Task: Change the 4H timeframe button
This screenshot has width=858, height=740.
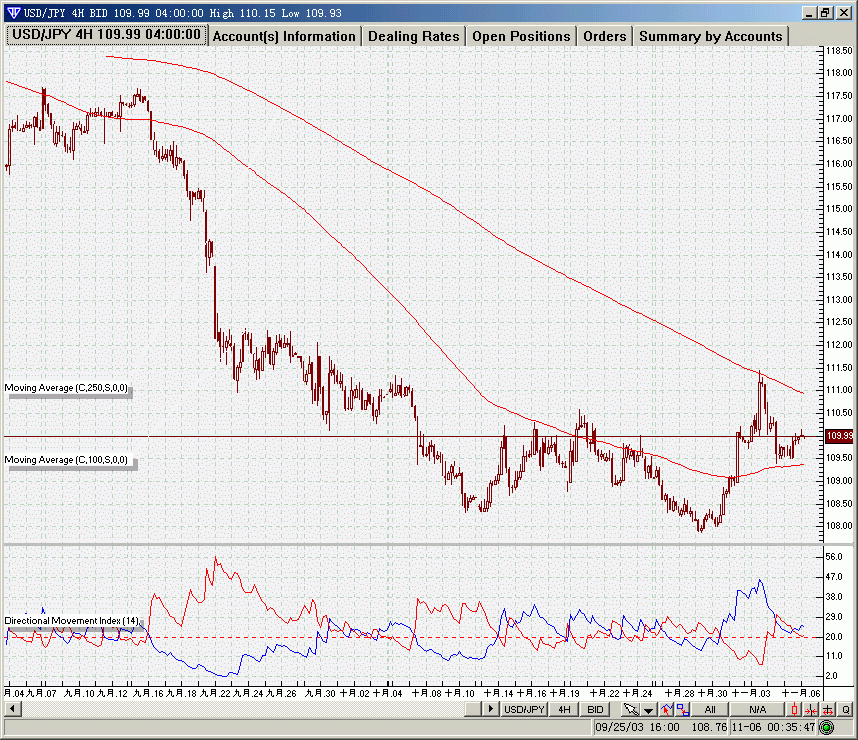Action: 564,709
